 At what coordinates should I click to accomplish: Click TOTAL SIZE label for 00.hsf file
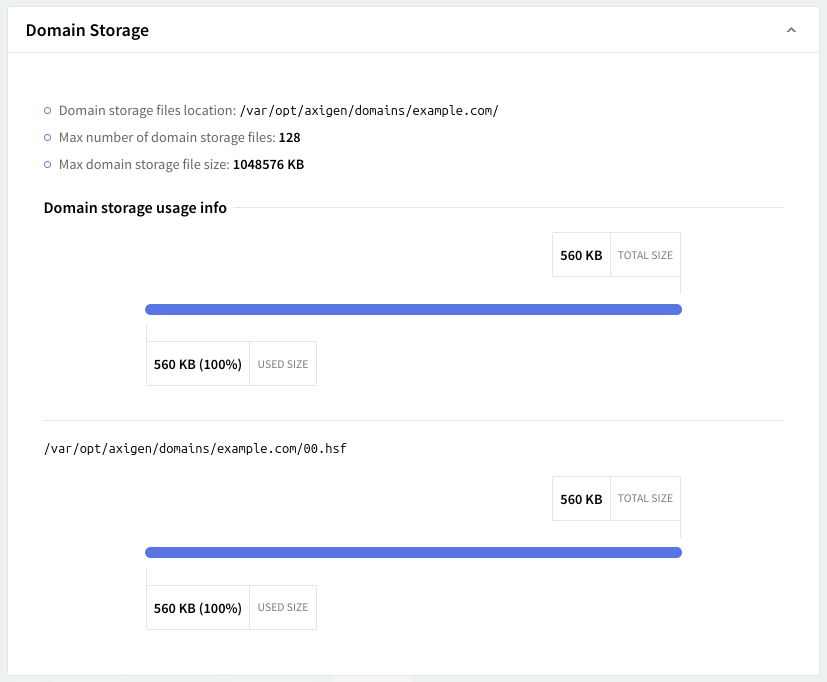click(x=645, y=498)
